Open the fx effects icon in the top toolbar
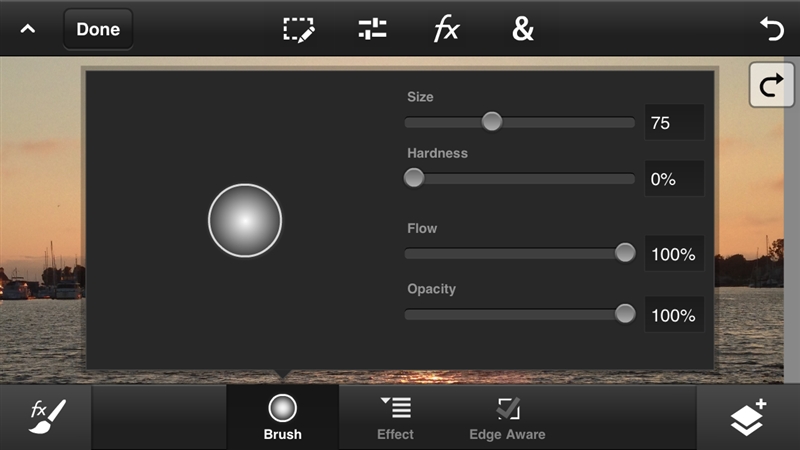 446,29
